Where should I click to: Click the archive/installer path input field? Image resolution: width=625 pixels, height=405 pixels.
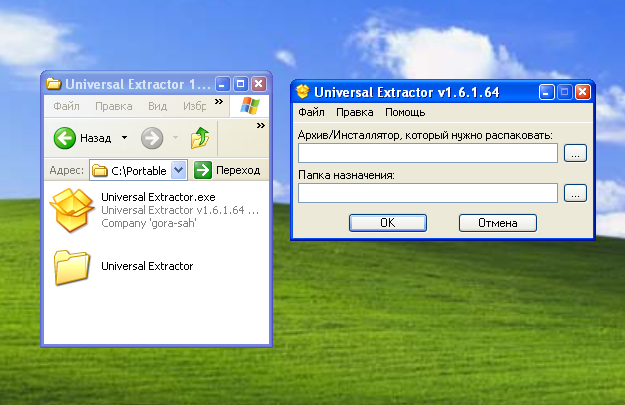428,153
